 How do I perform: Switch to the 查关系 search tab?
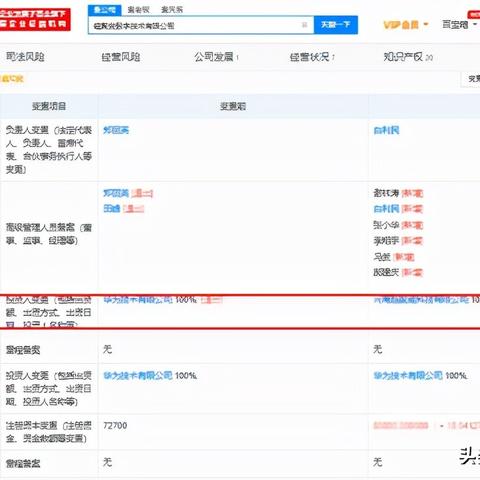tap(172, 10)
